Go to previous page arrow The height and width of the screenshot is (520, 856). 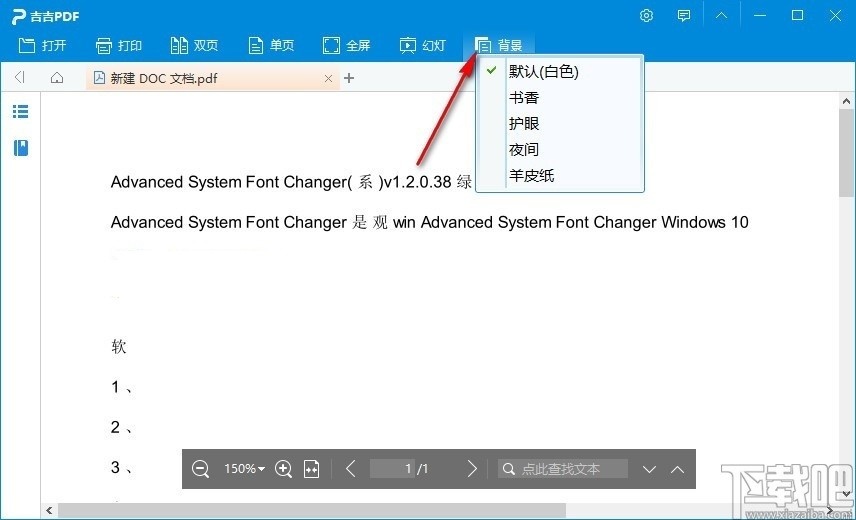pyautogui.click(x=351, y=469)
